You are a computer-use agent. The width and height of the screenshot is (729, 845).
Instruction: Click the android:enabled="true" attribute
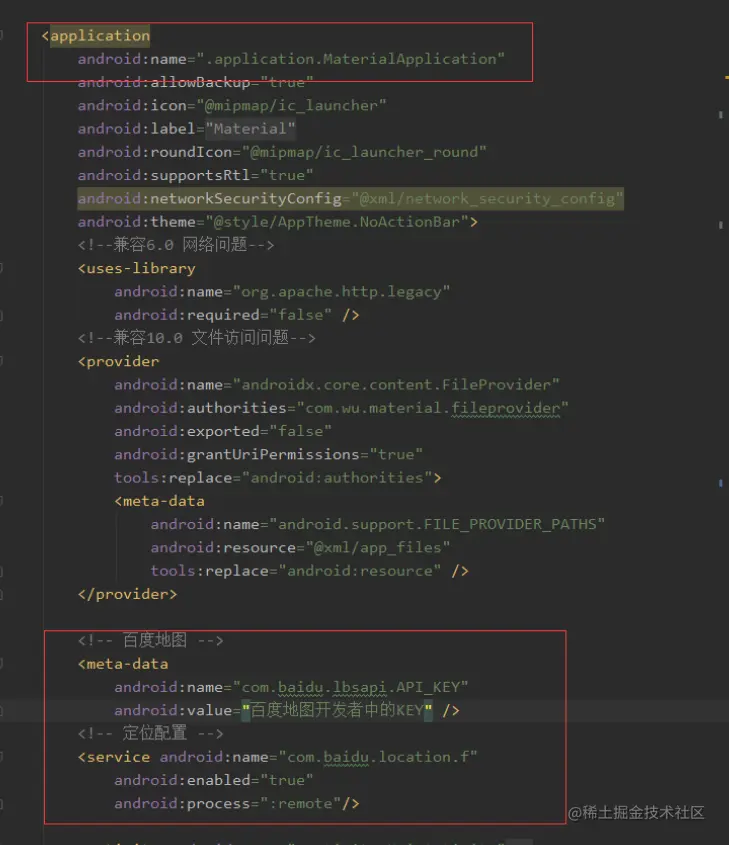click(x=213, y=780)
